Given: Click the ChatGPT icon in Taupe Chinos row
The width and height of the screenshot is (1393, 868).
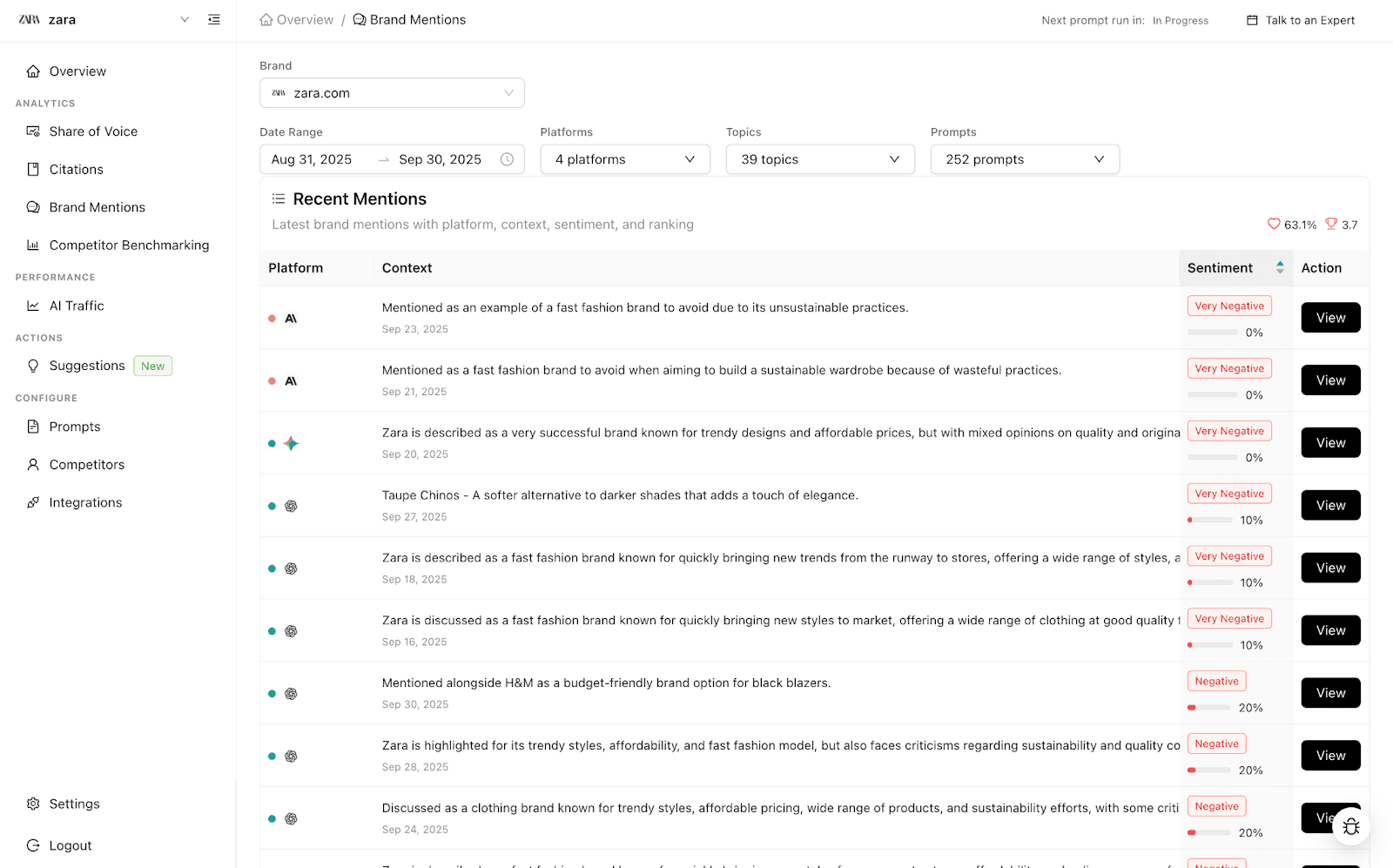Looking at the screenshot, I should (x=291, y=506).
